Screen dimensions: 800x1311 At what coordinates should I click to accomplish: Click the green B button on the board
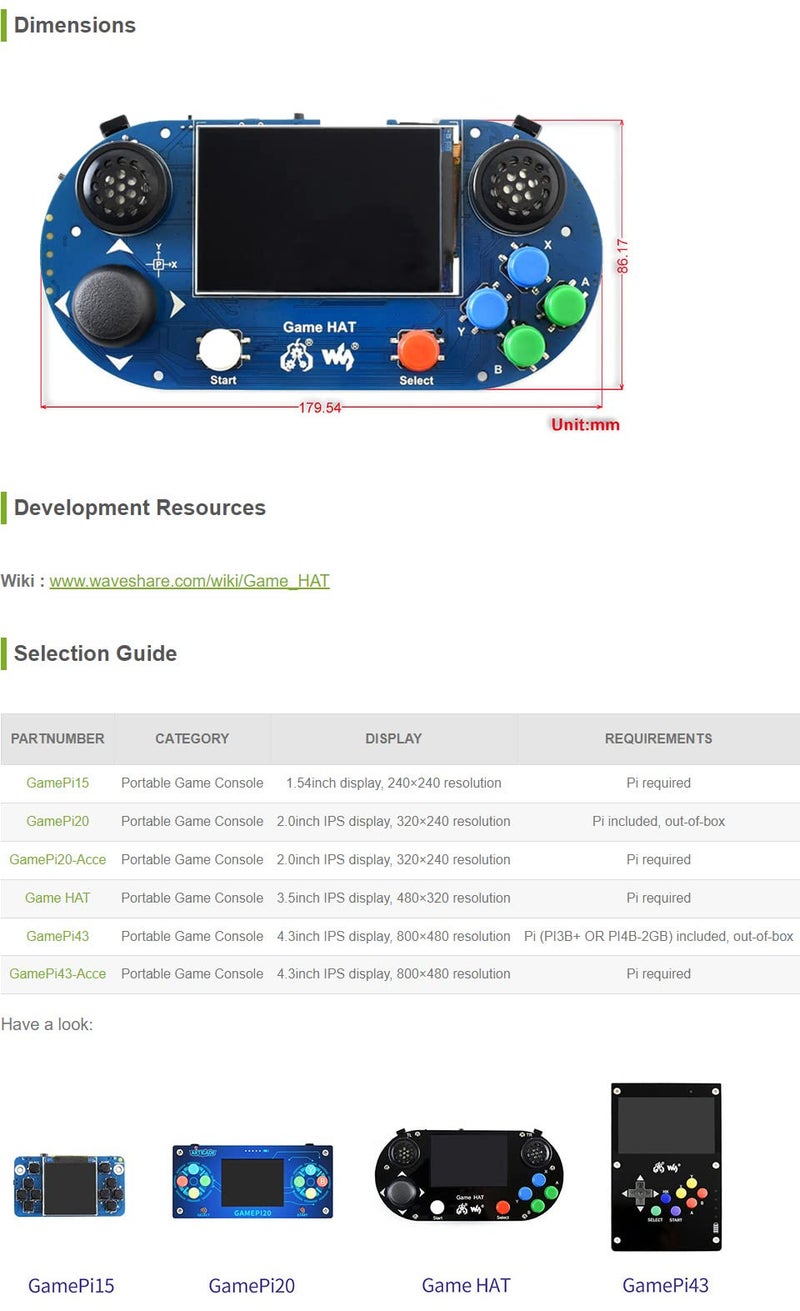coord(524,345)
